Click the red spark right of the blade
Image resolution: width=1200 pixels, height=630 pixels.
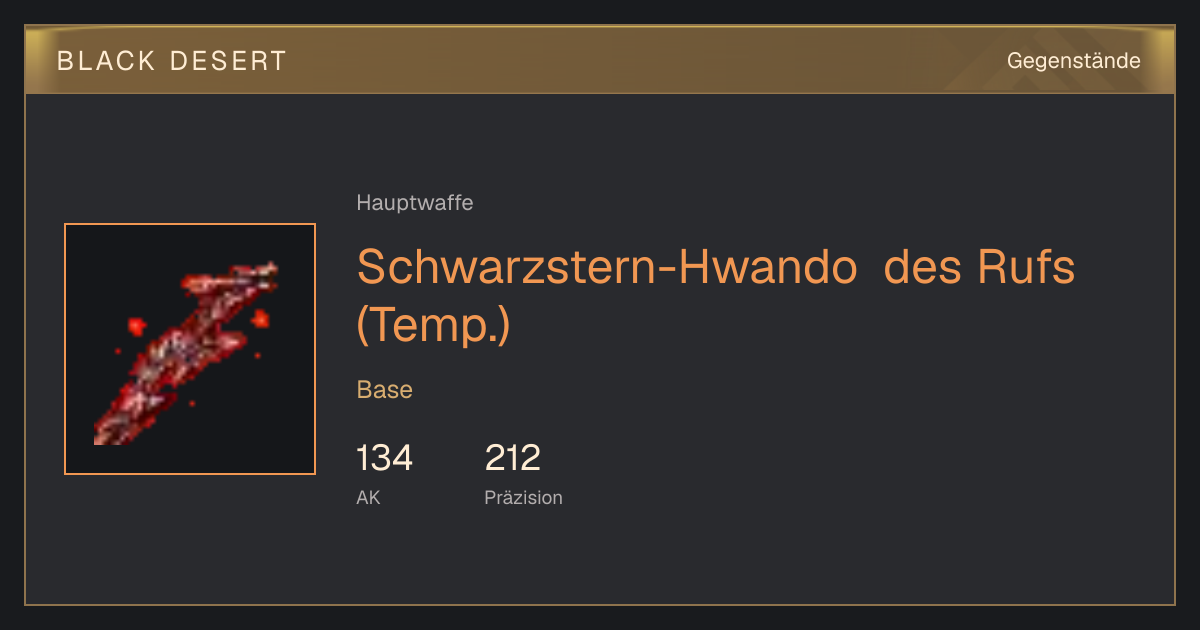click(260, 320)
